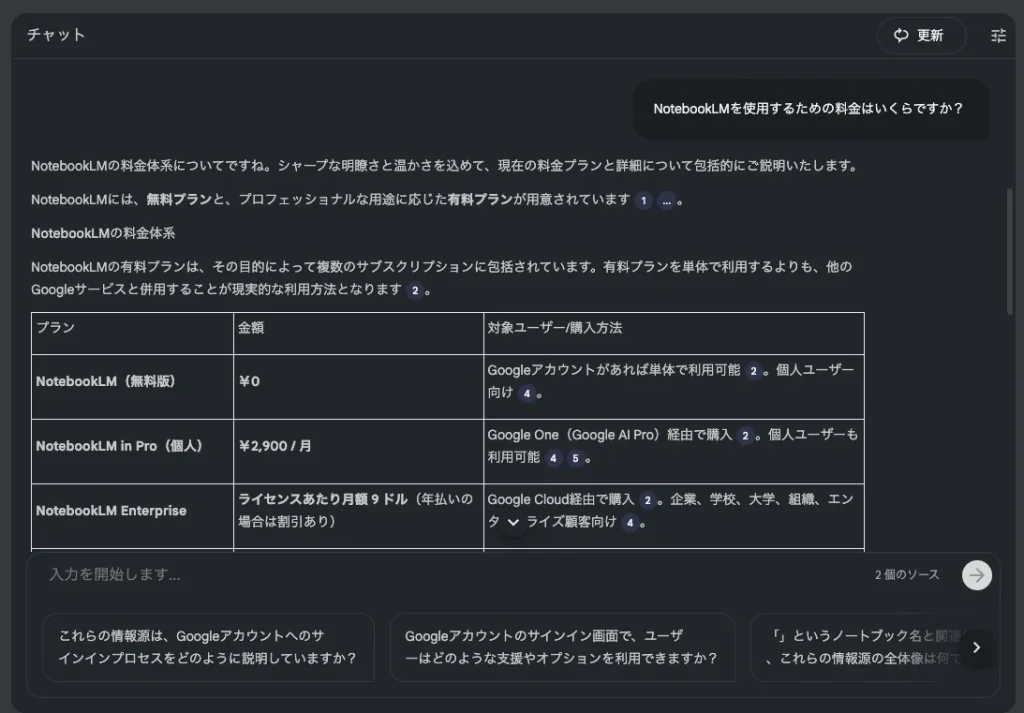Viewport: 1024px width, 713px height.
Task: Select the Googleアカウントのサインイン画面 suggested question
Action: tap(563, 648)
